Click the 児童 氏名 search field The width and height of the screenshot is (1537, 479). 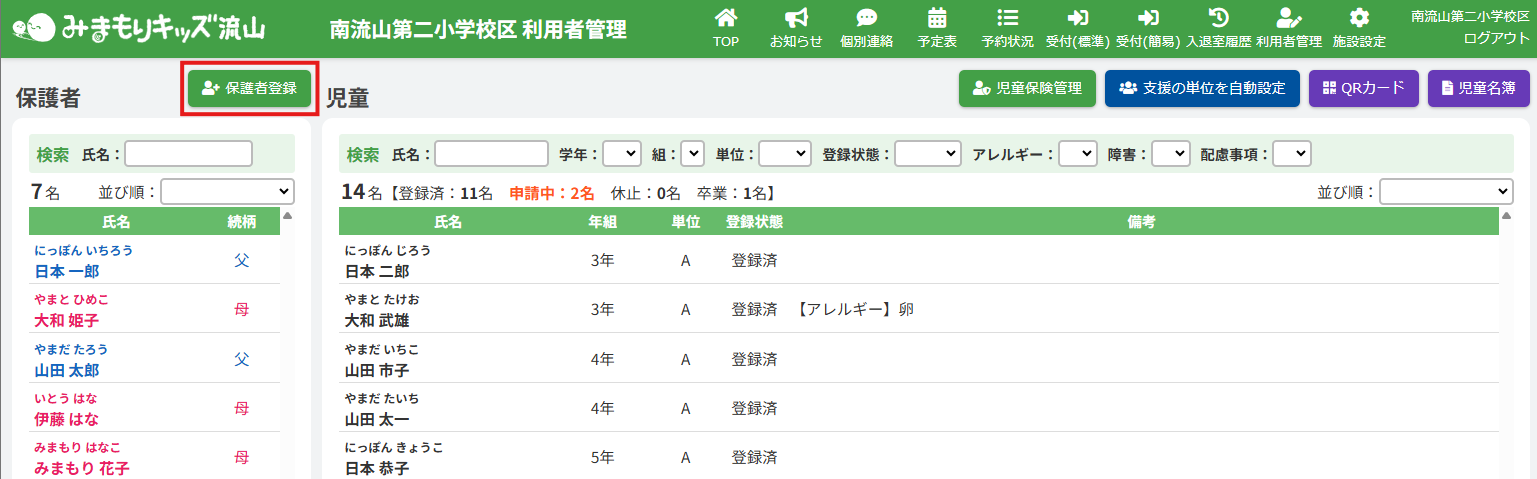491,154
